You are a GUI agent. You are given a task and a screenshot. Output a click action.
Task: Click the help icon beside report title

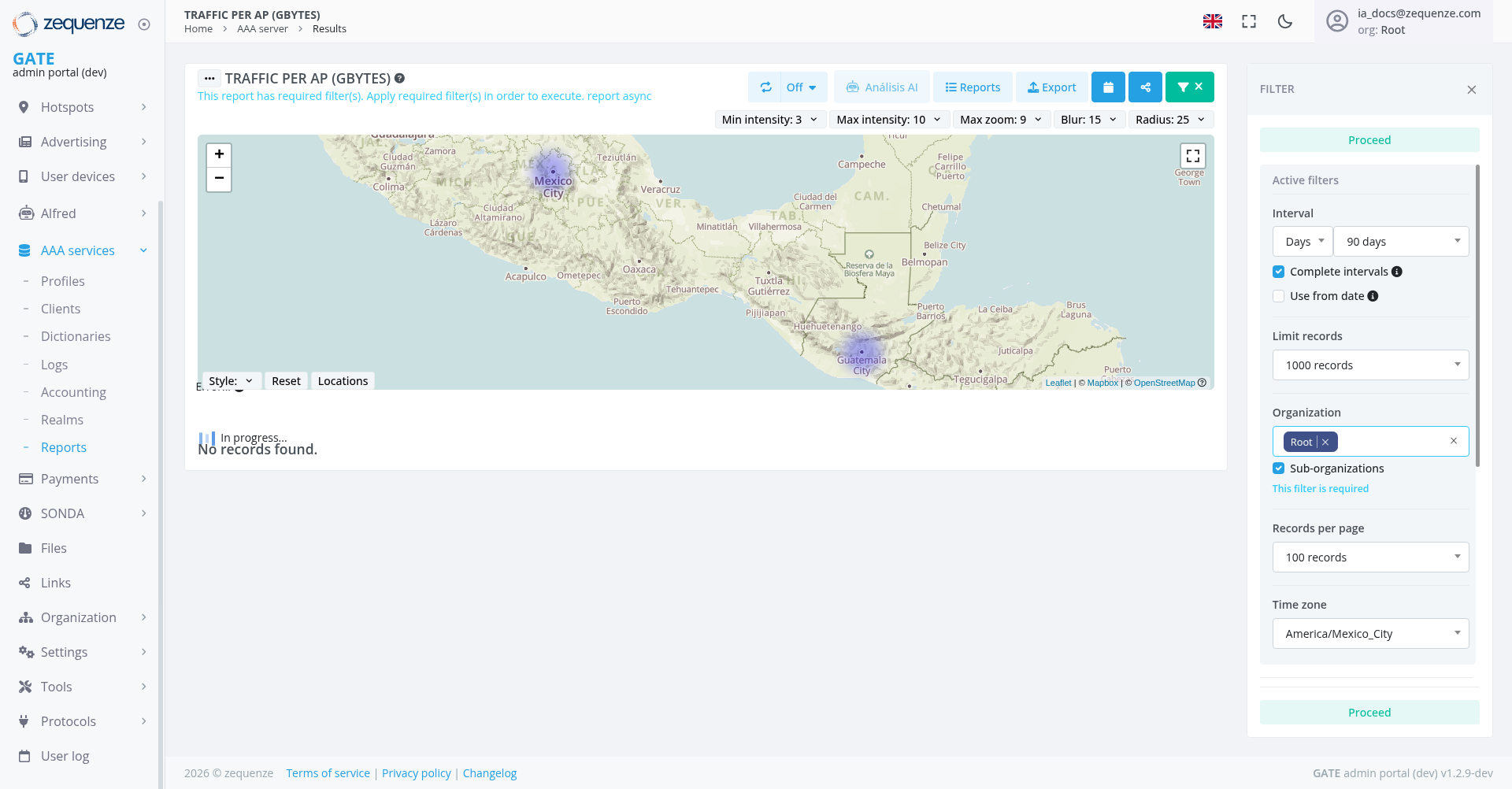point(400,78)
